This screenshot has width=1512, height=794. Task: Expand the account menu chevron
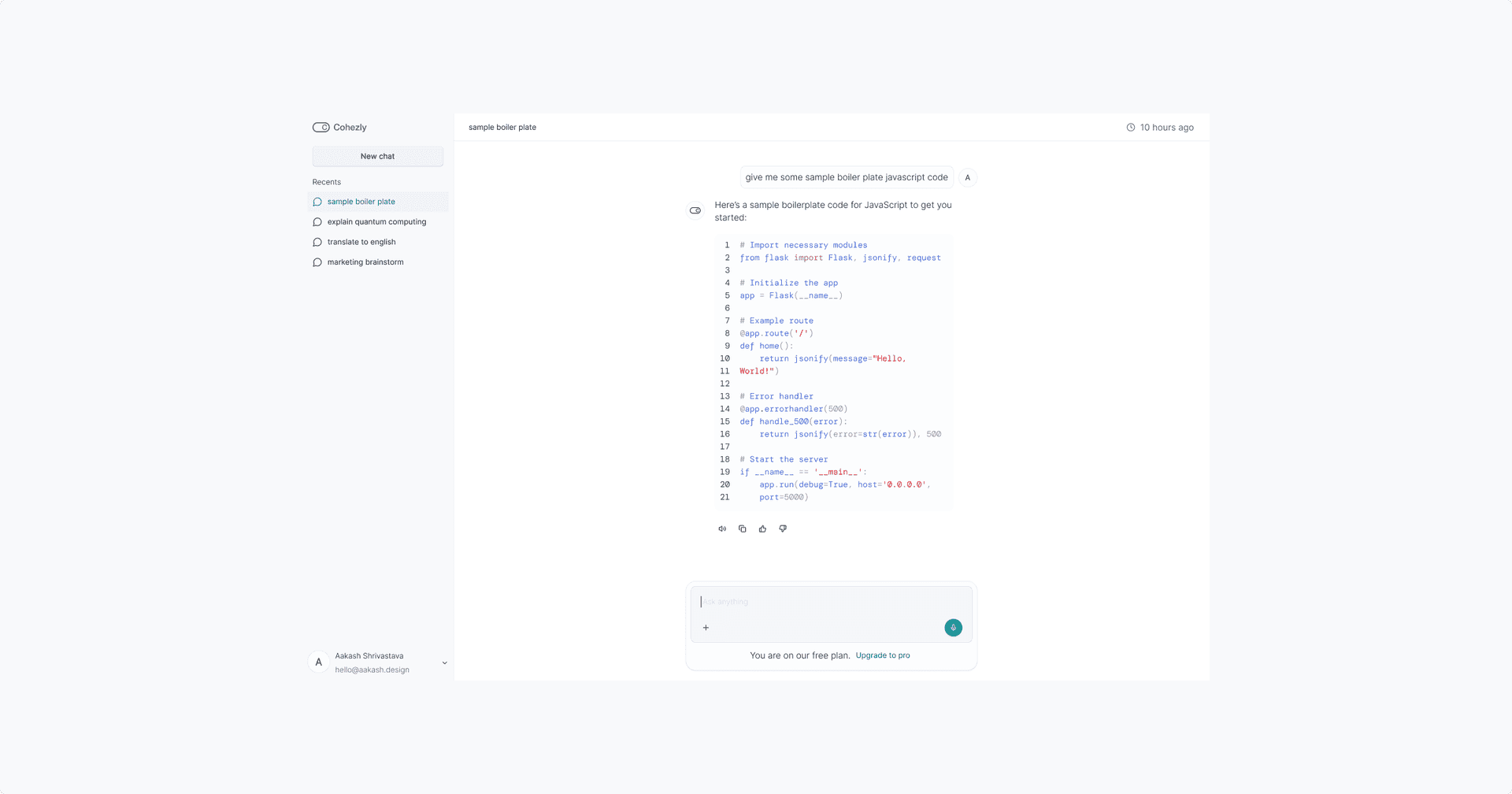coord(444,663)
